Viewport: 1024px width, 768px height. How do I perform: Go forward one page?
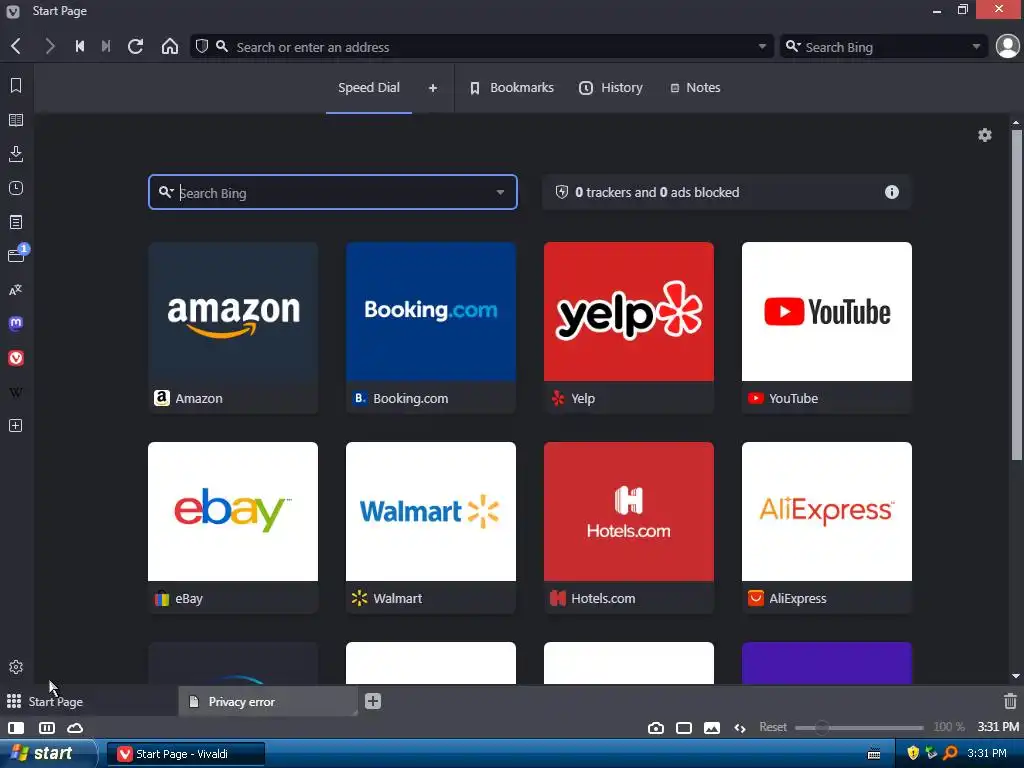tap(49, 46)
